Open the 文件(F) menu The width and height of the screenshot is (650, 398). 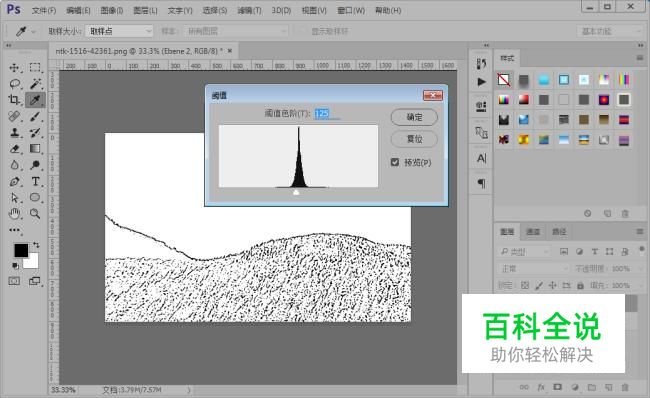(44, 10)
